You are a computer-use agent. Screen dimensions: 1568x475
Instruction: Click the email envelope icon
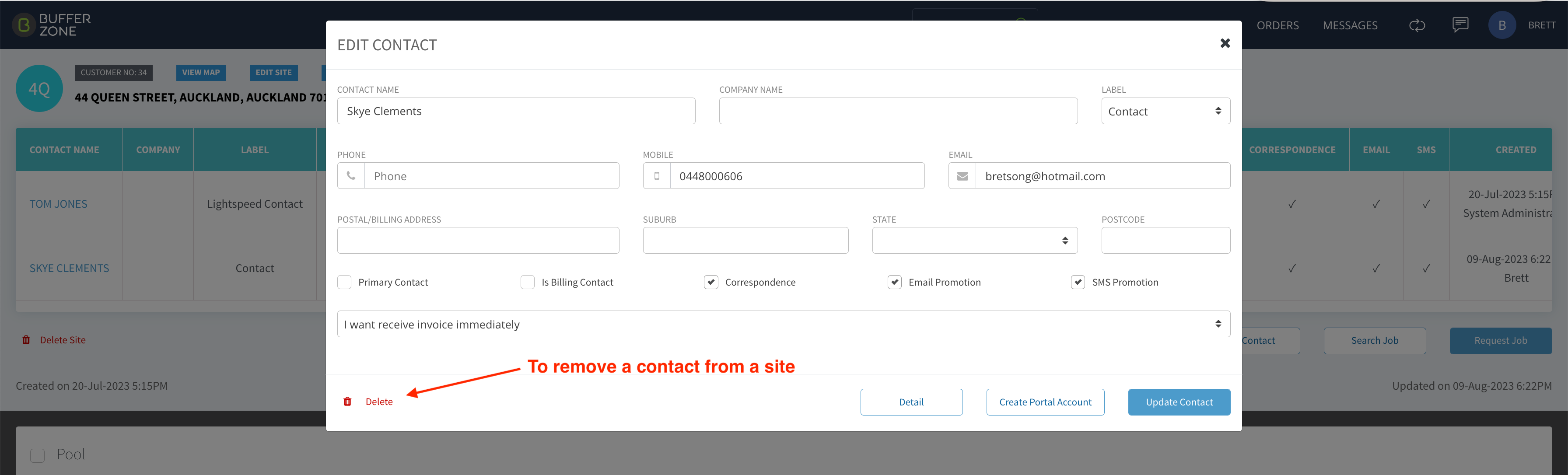pyautogui.click(x=962, y=176)
